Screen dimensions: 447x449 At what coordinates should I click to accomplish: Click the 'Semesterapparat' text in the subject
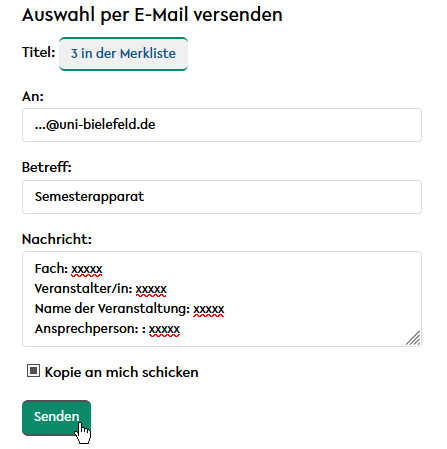[x=89, y=197]
